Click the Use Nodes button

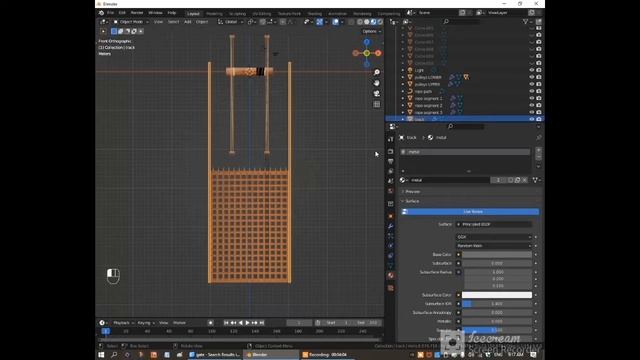point(470,211)
